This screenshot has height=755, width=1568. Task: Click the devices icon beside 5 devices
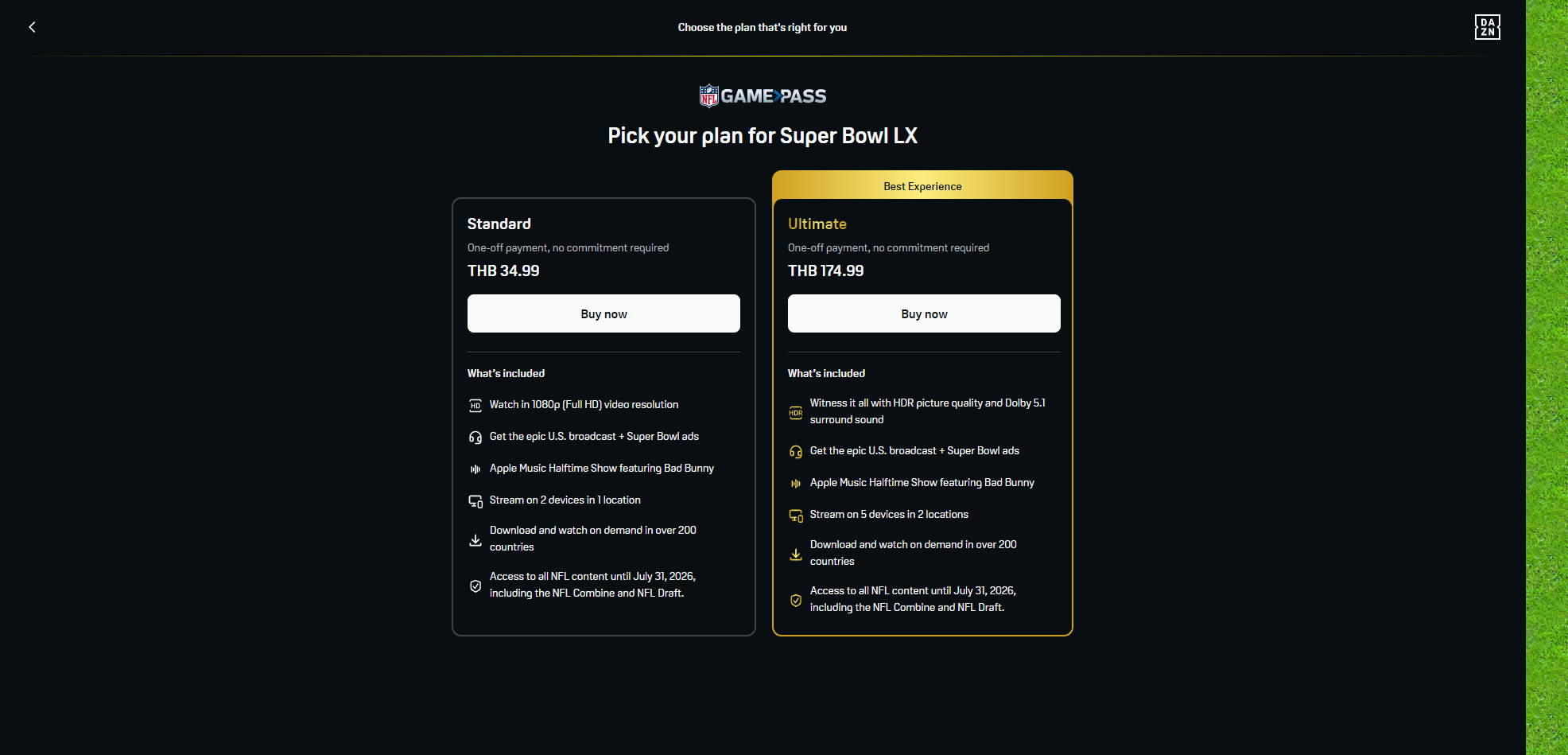[x=796, y=515]
